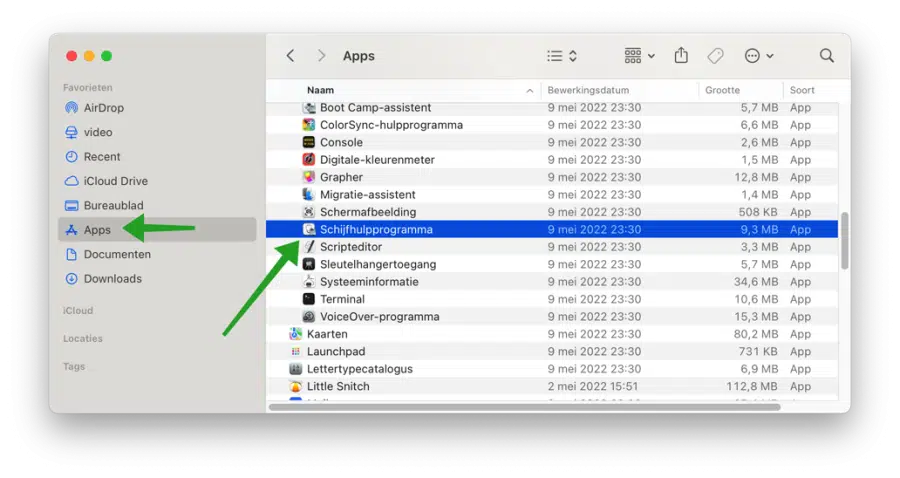Click the Grapher app icon
Screen dimensions: 900x478
click(309, 177)
